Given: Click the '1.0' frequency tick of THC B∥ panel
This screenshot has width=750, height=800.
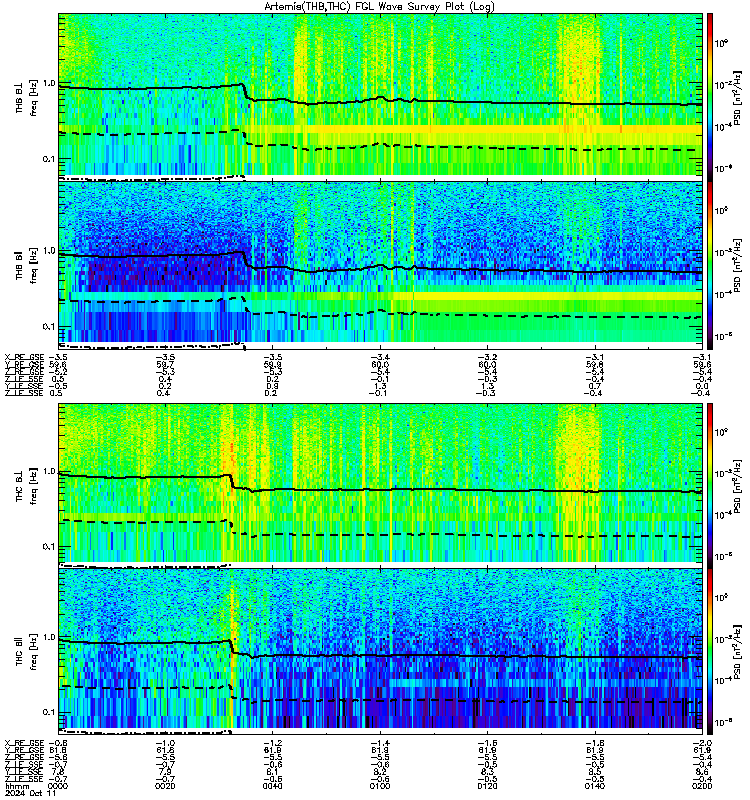Looking at the screenshot, I should pyautogui.click(x=49, y=637).
